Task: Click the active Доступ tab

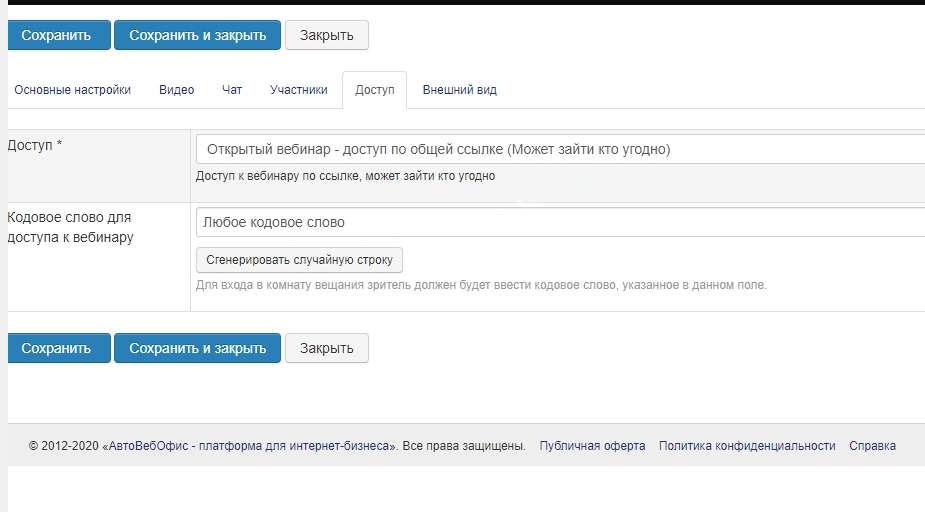Action: 375,90
